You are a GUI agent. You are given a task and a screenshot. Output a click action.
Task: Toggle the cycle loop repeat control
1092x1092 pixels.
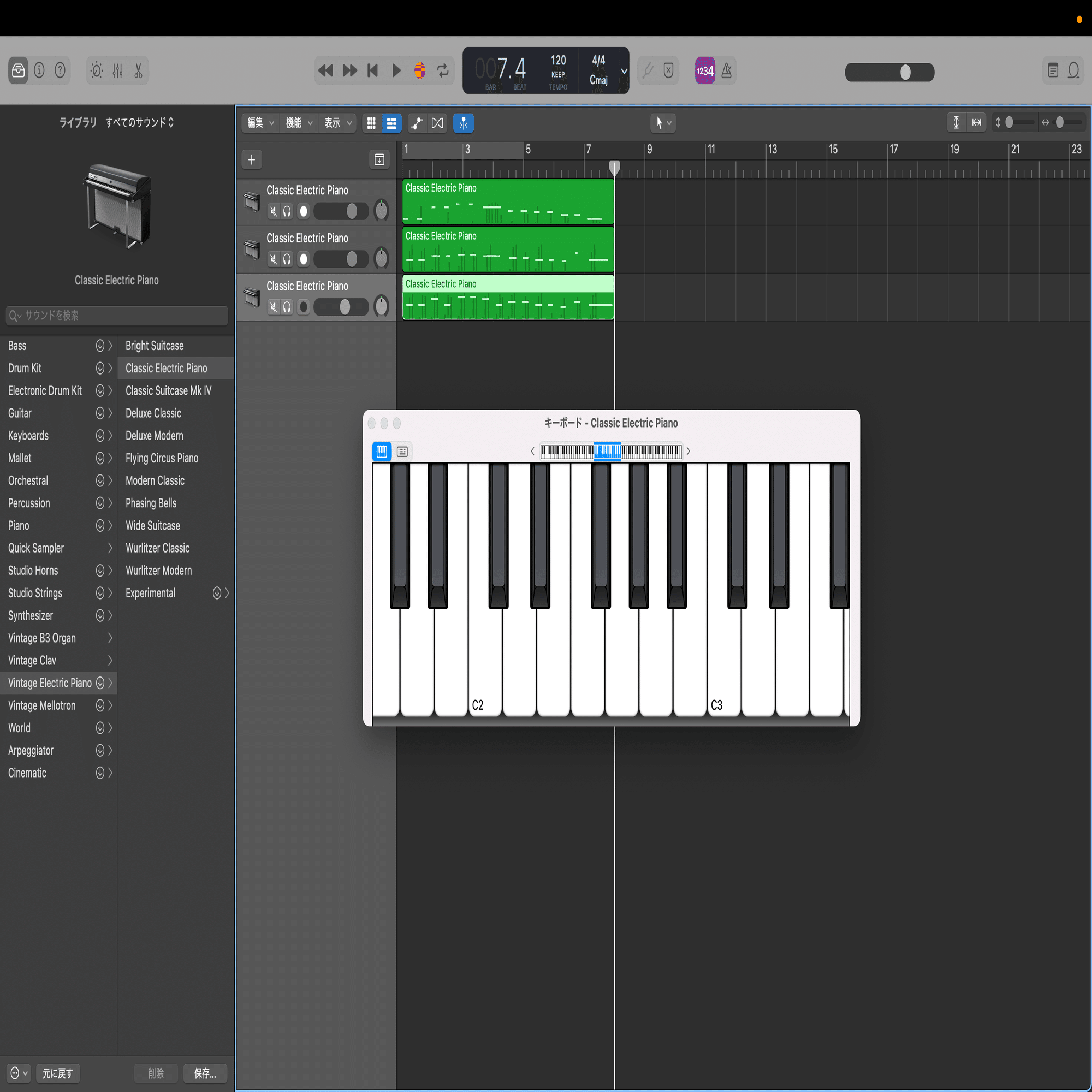coord(443,70)
